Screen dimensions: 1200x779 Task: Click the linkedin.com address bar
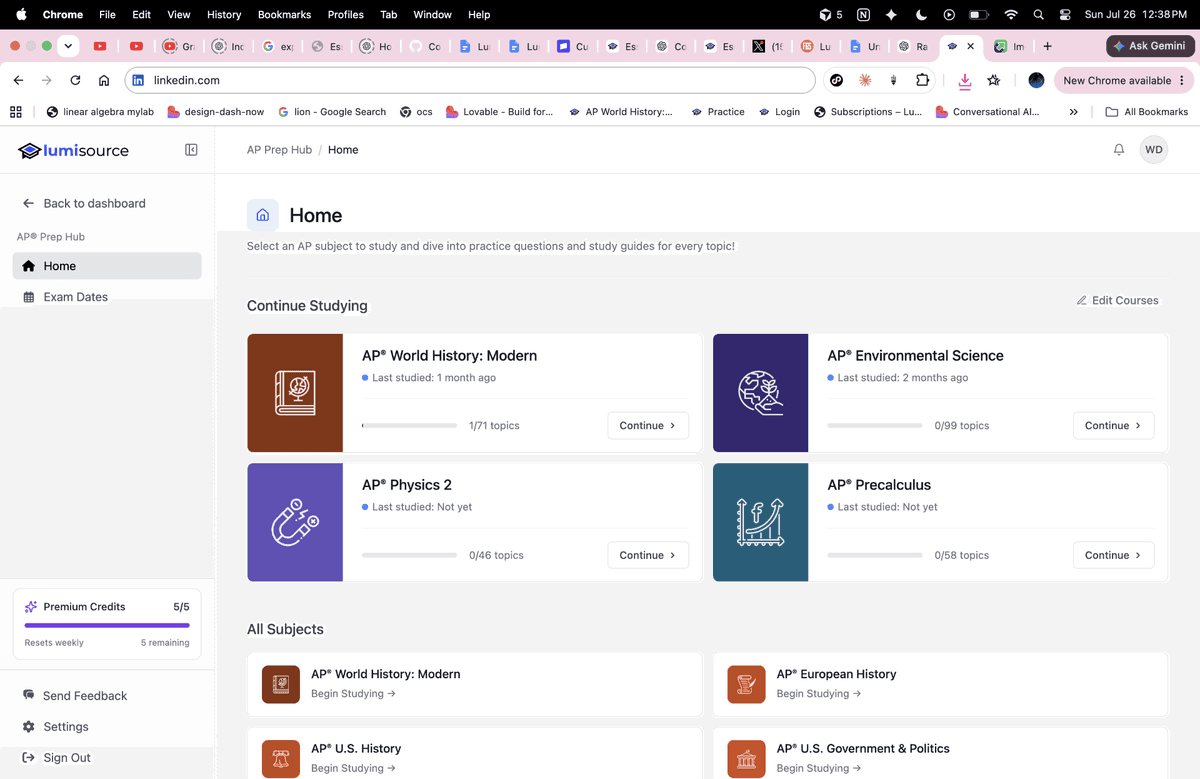(x=470, y=80)
